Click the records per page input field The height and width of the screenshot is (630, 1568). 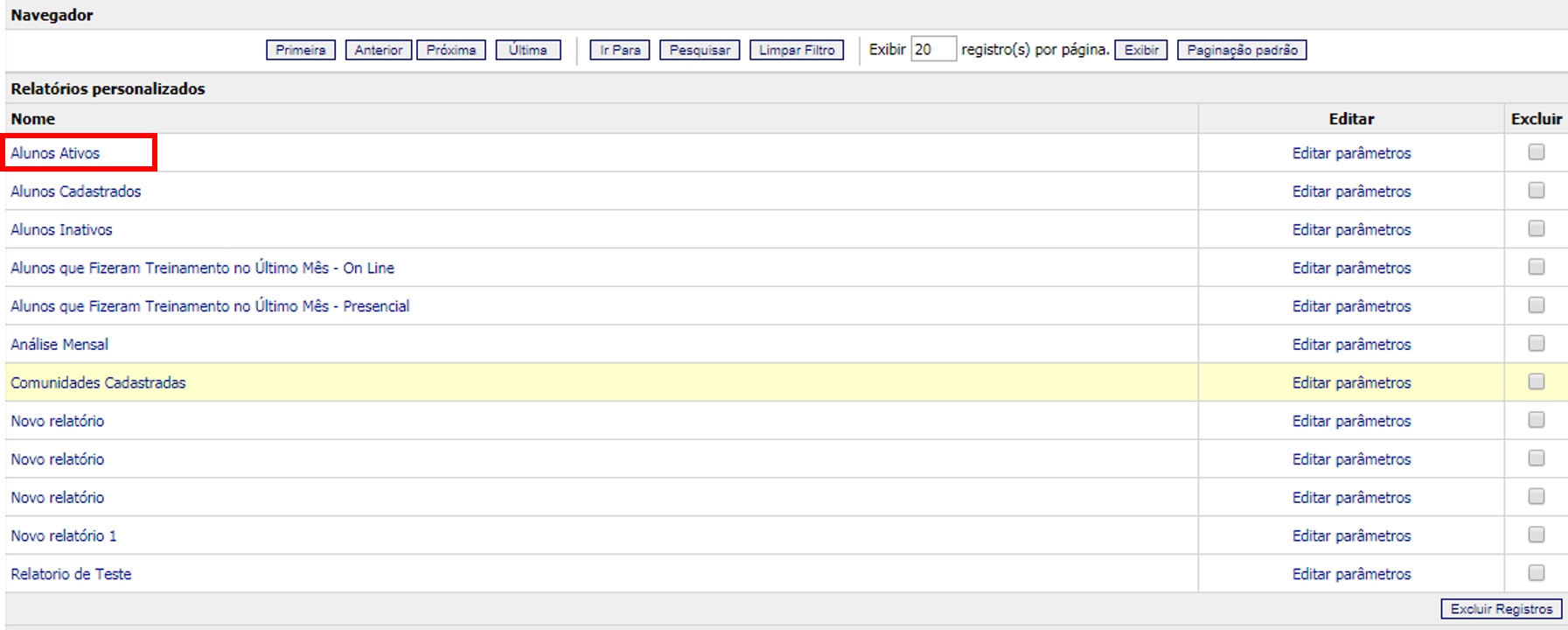932,50
